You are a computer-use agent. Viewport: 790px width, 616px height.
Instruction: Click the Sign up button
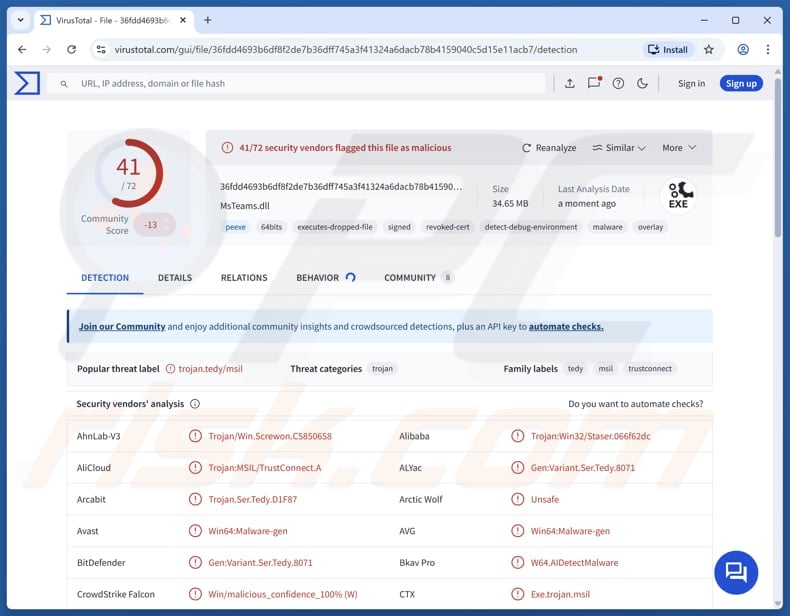741,84
